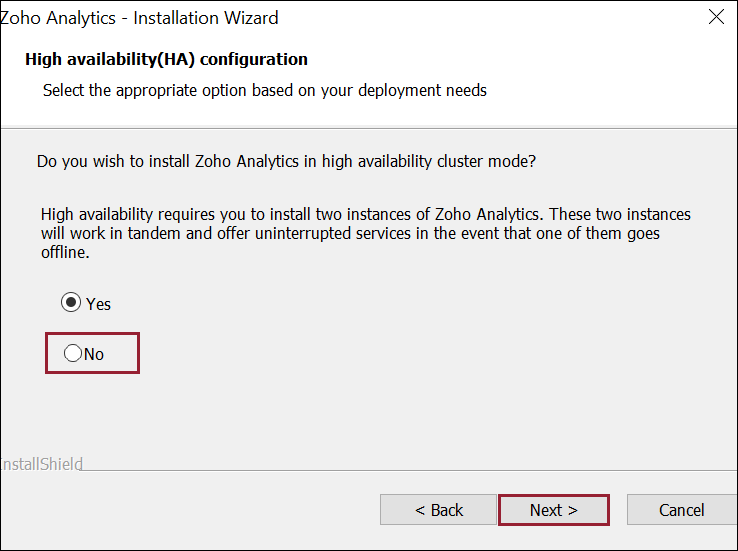This screenshot has width=738, height=551.
Task: Click the InstallShield label
Action: click(x=41, y=464)
